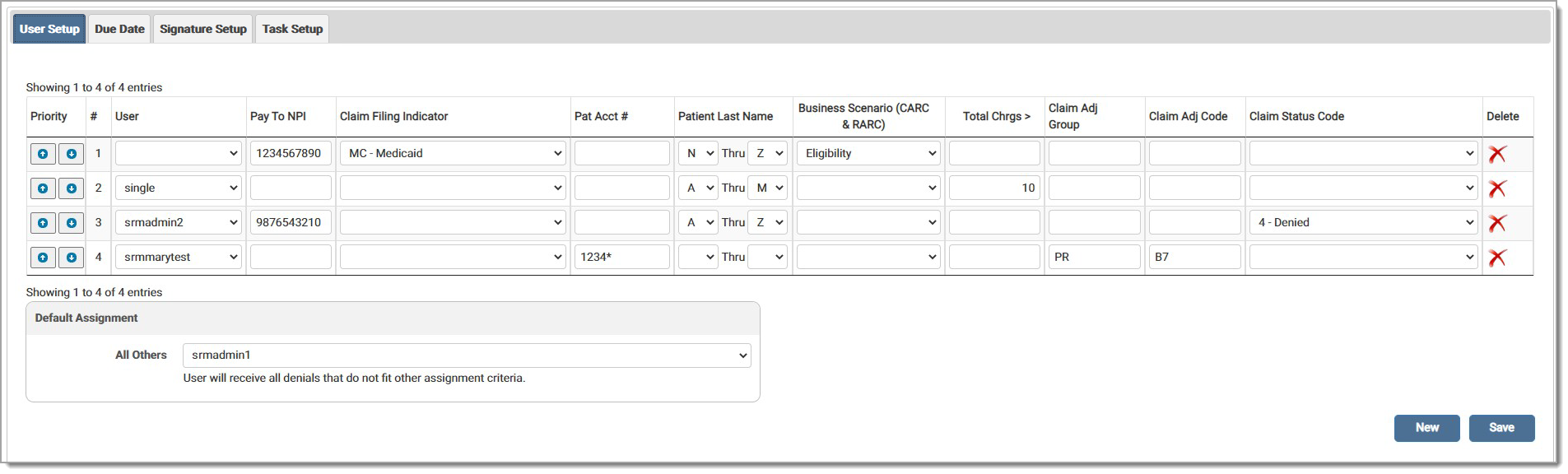Delete the 'single' user row

click(1497, 188)
